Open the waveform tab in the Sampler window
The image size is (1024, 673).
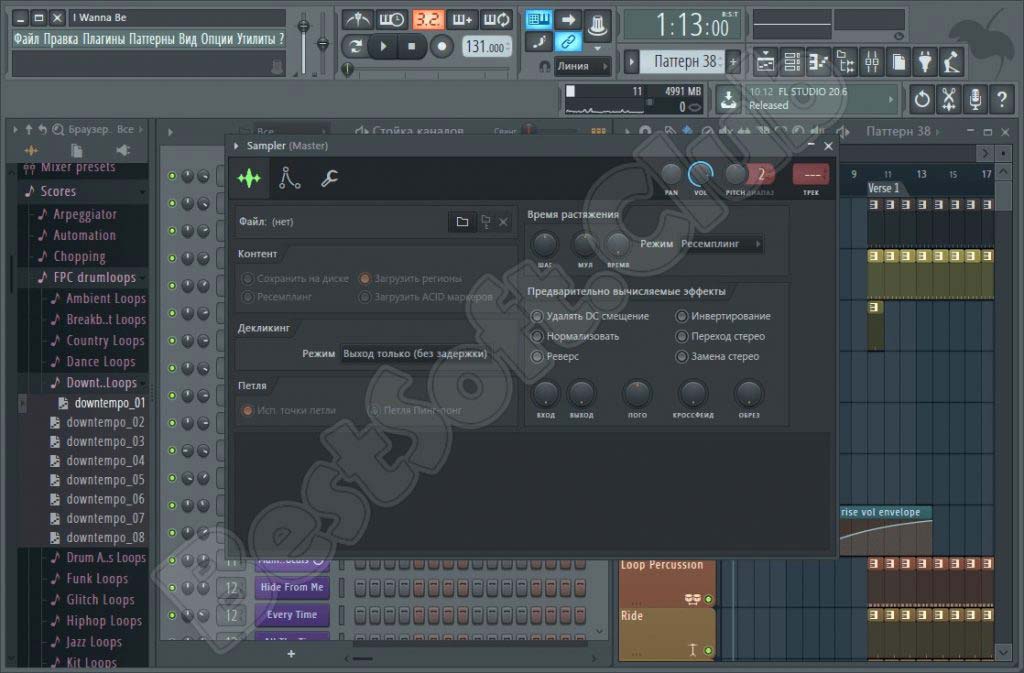(x=249, y=178)
